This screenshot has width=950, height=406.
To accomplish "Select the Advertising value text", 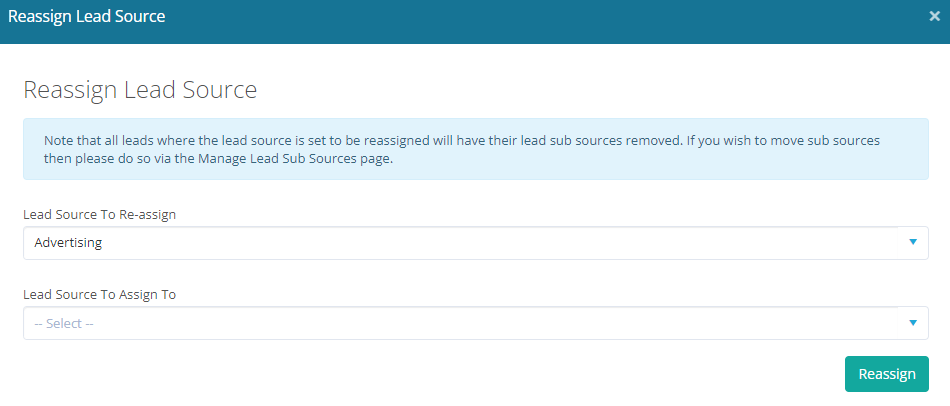I will click(68, 243).
